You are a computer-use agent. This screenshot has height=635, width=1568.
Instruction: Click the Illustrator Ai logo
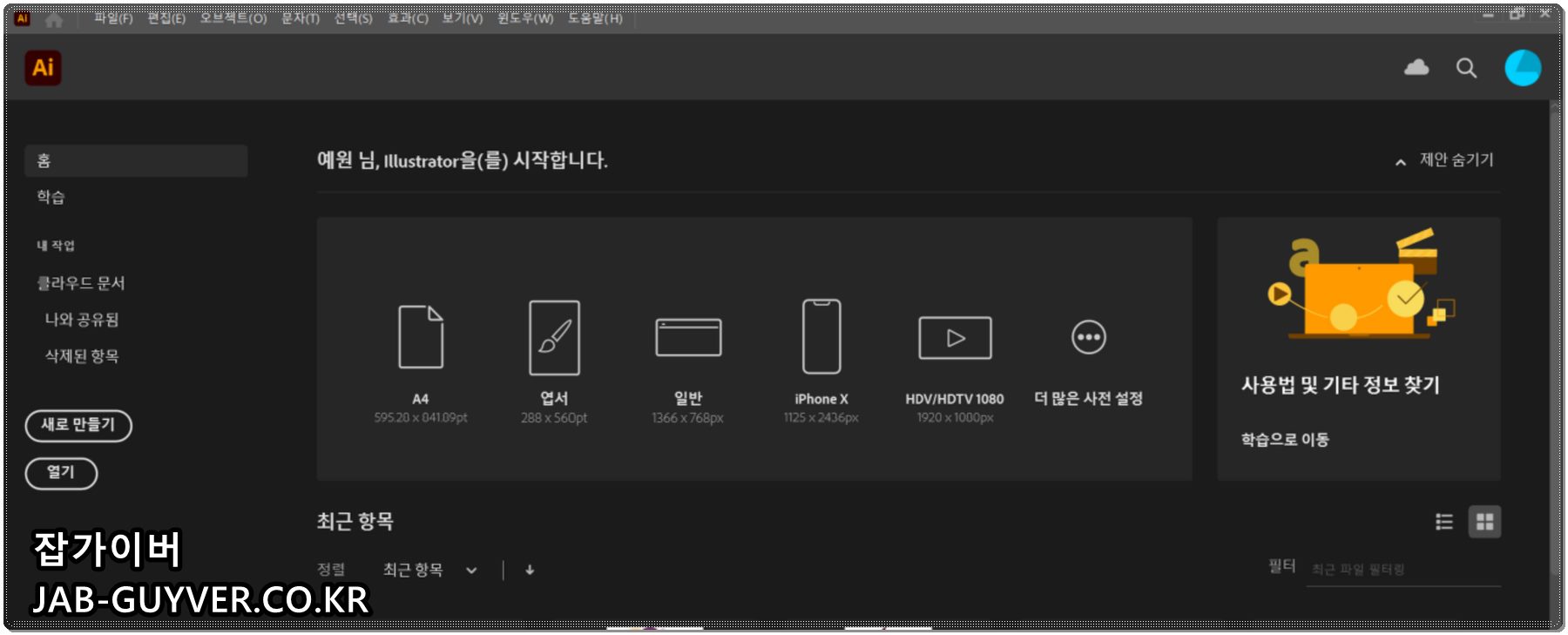43,68
